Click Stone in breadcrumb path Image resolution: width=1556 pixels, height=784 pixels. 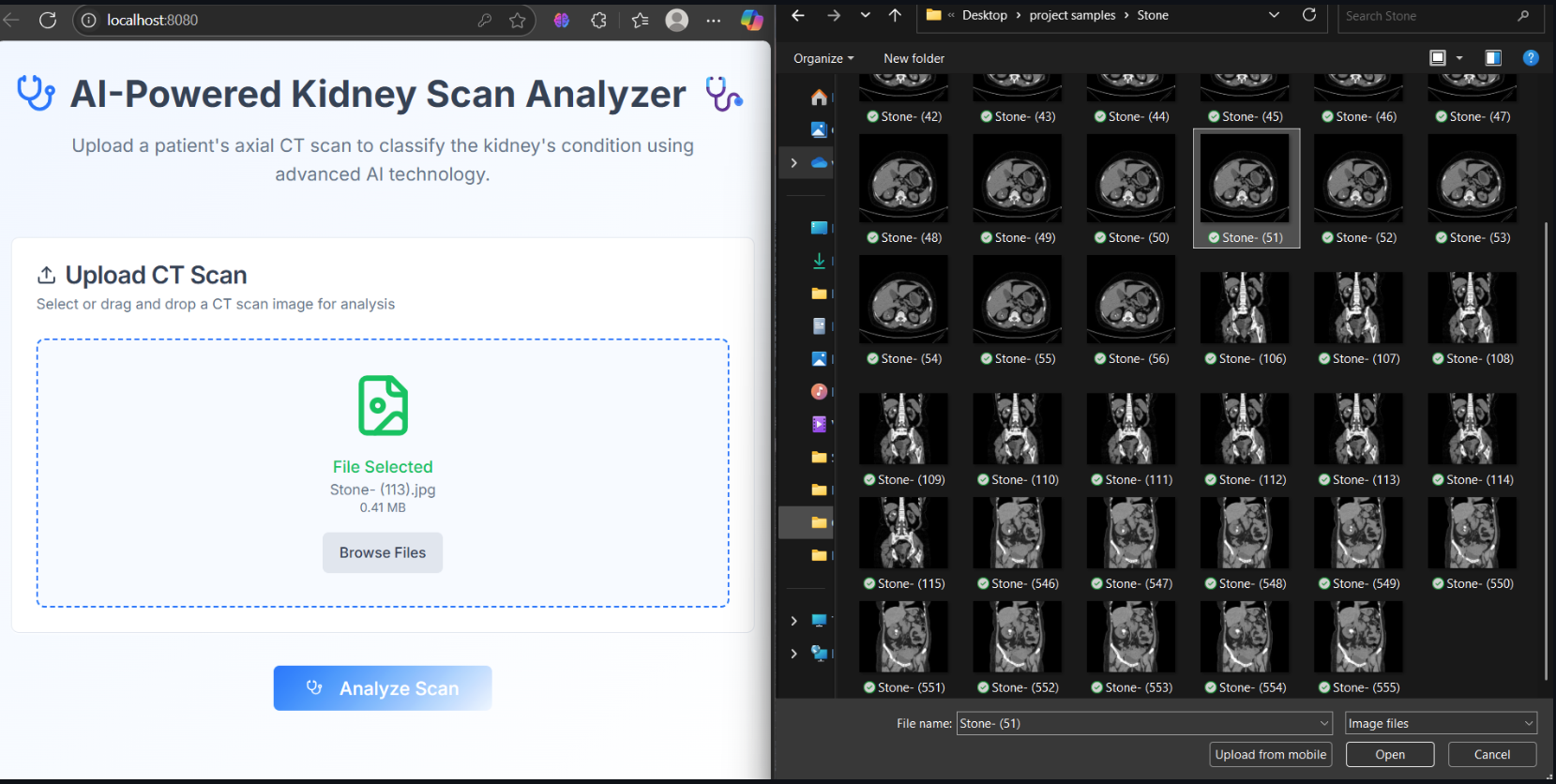(1153, 15)
